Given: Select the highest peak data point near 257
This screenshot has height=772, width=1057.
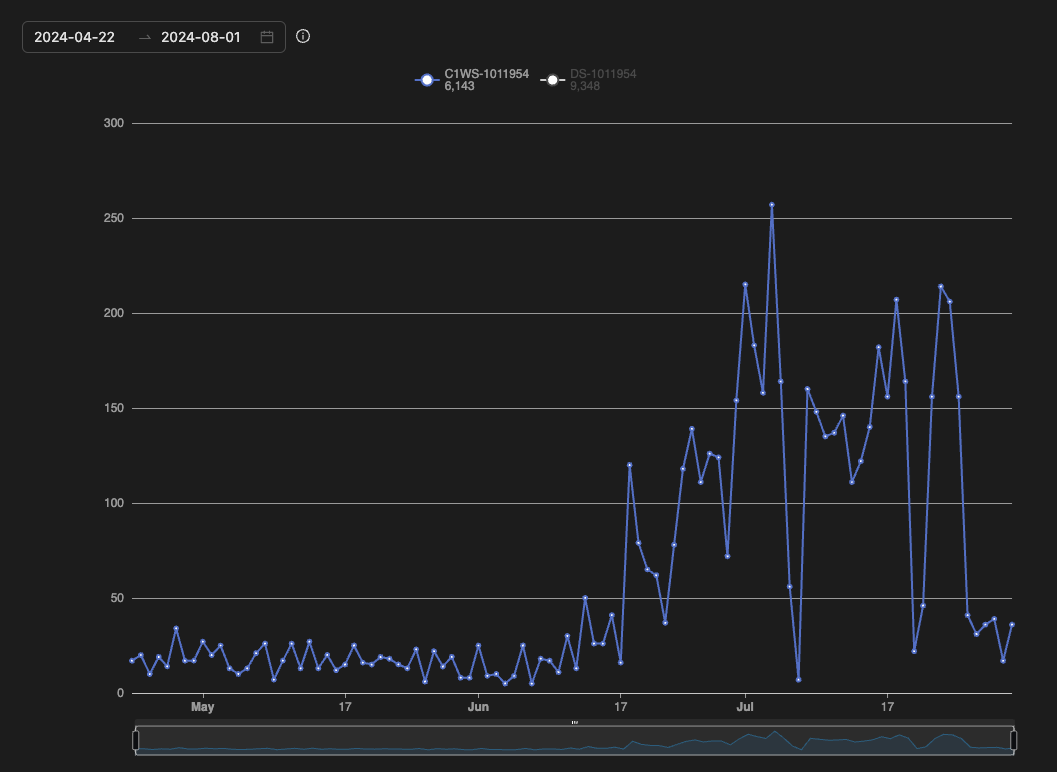Looking at the screenshot, I should coord(771,204).
